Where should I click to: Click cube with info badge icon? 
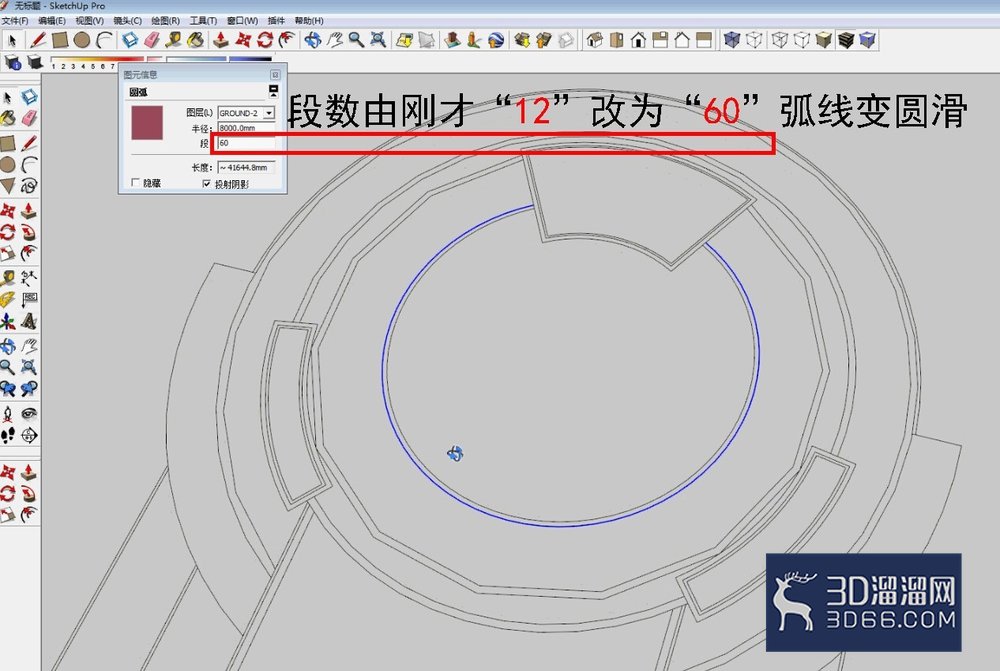point(13,63)
